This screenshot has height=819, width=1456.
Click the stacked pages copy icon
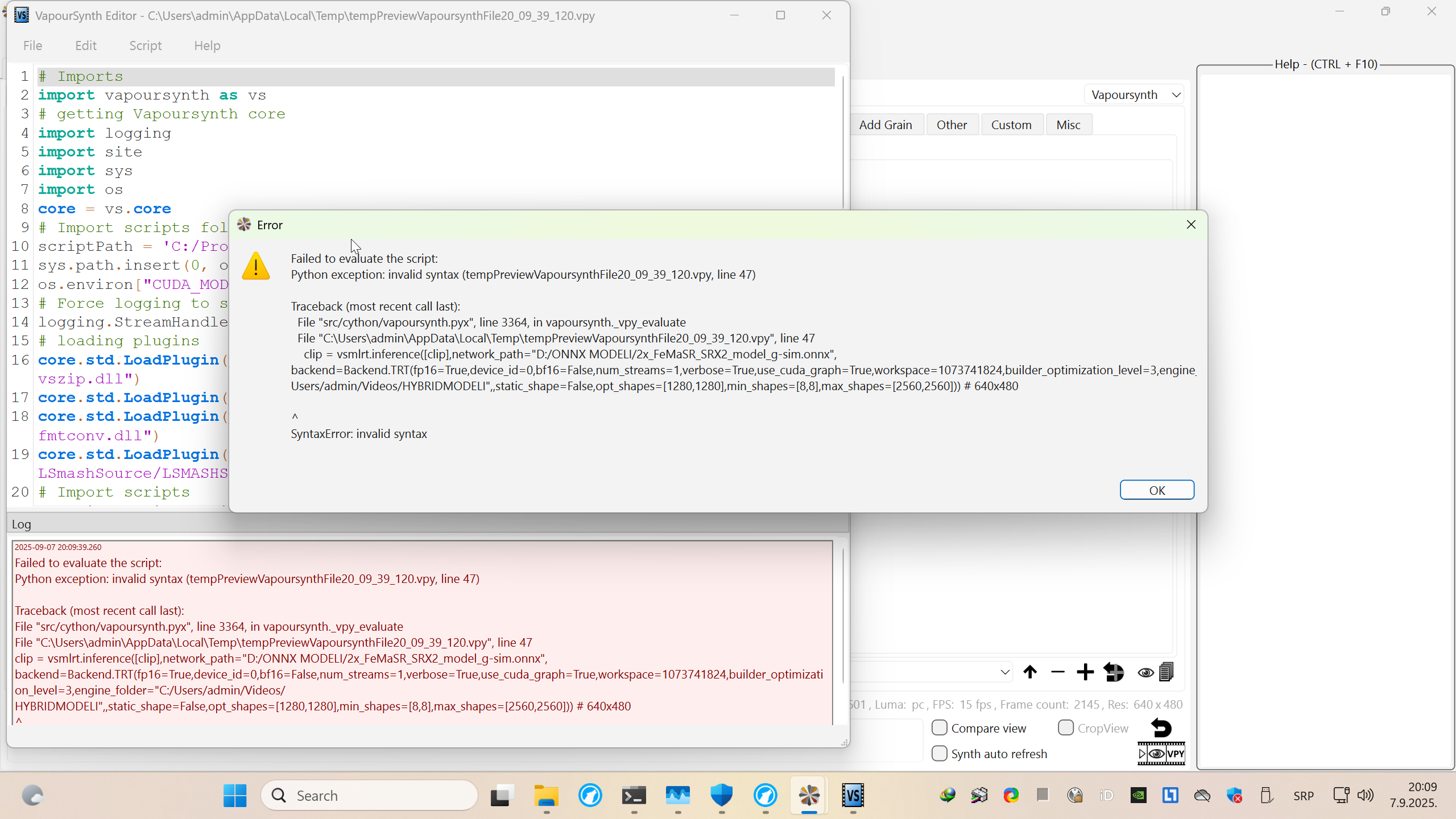1167,672
